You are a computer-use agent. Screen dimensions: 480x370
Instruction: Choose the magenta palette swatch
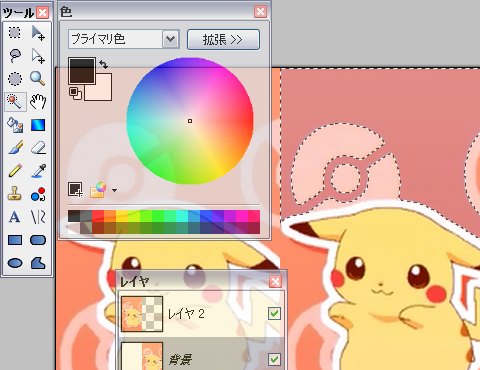(x=242, y=216)
